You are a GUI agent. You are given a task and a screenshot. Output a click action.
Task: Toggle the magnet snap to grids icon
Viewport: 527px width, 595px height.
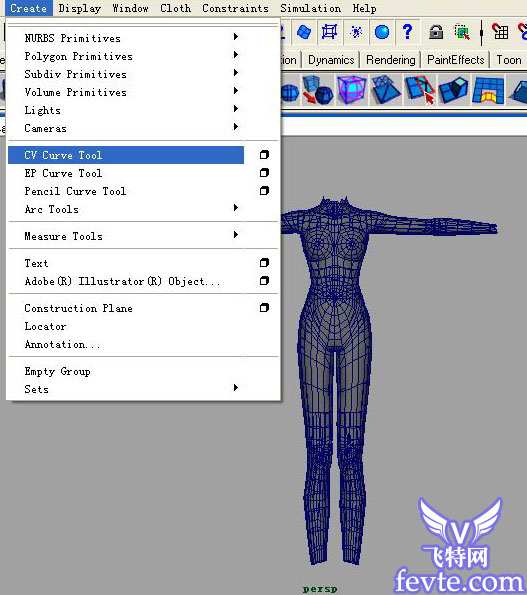coord(500,32)
